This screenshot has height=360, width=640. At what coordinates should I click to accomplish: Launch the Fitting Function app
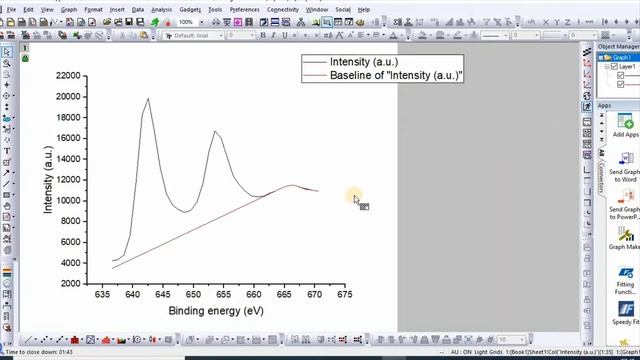[625, 280]
